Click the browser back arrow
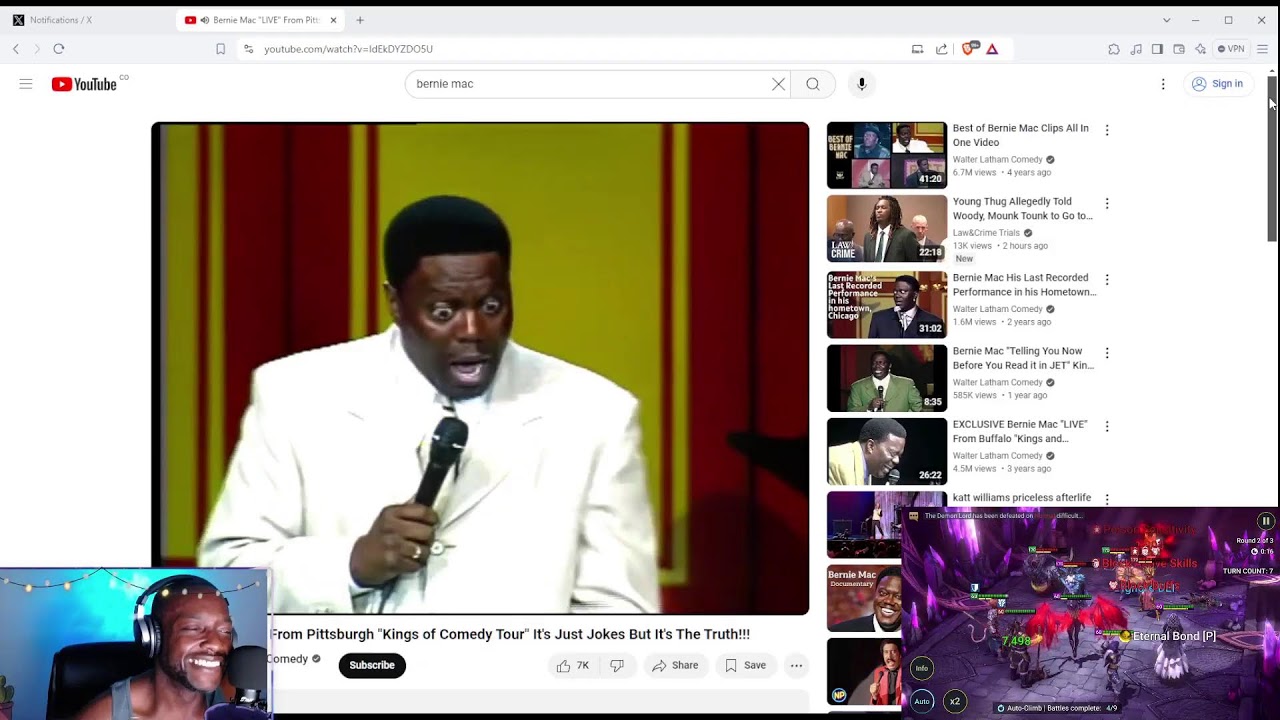This screenshot has width=1280, height=720. pyautogui.click(x=16, y=49)
